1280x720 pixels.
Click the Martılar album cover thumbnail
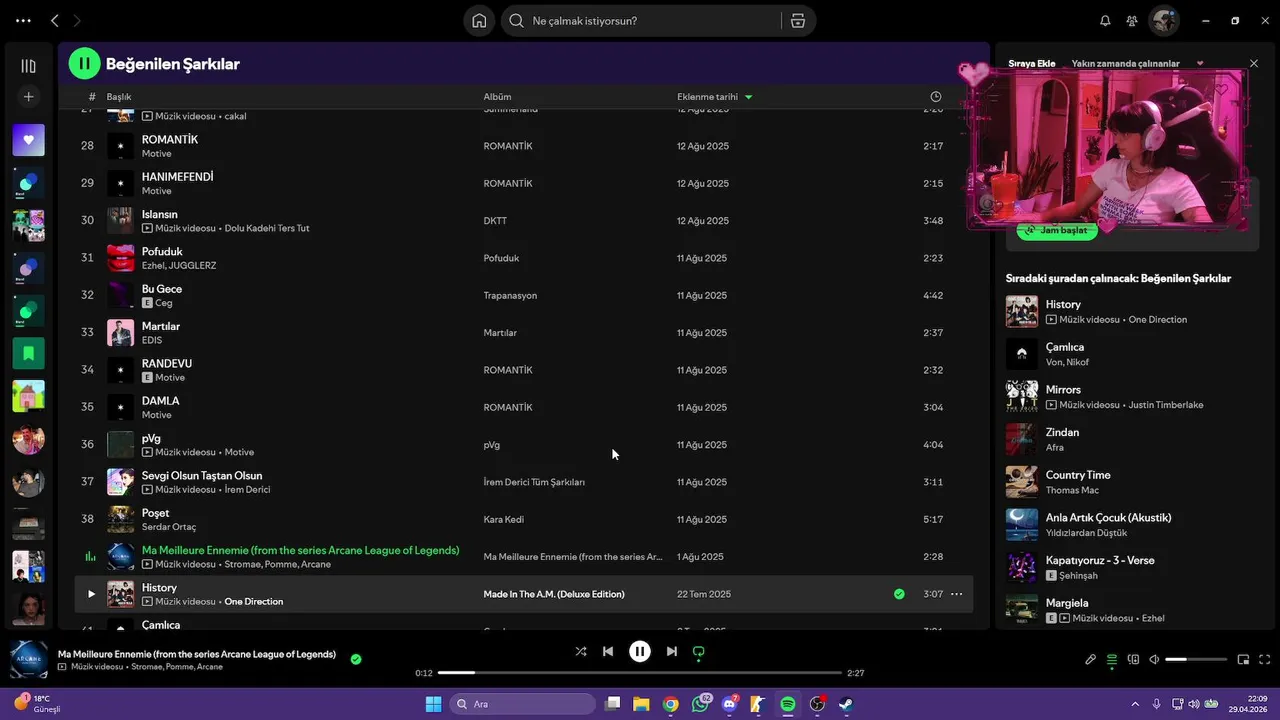click(120, 332)
